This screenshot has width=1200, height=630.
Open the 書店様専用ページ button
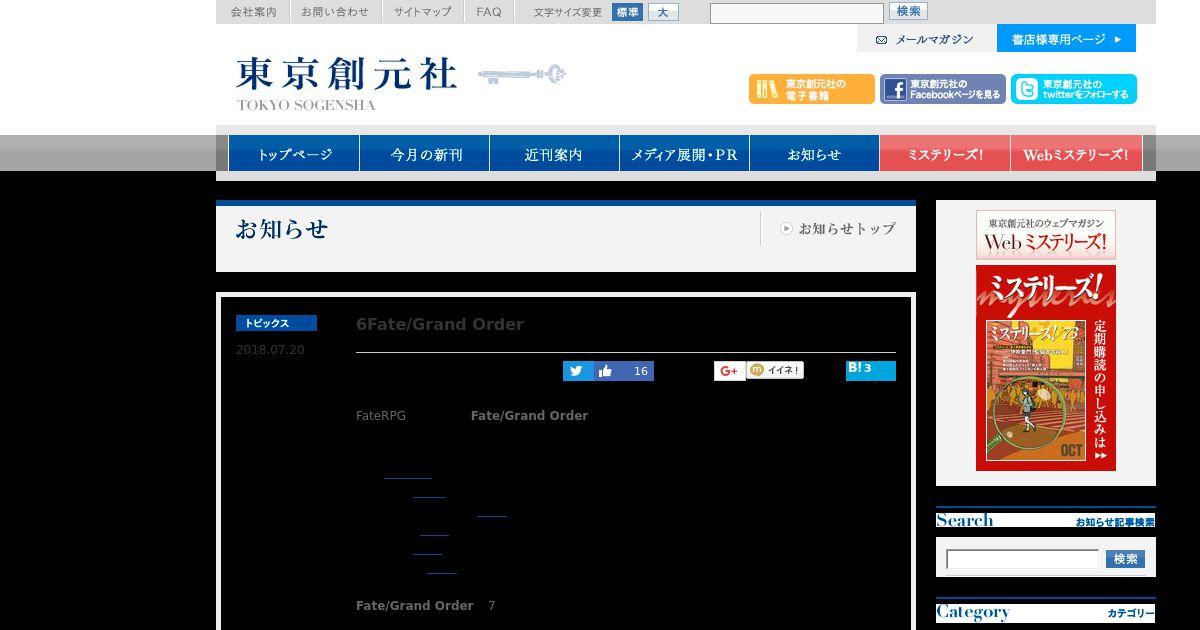click(x=1066, y=38)
